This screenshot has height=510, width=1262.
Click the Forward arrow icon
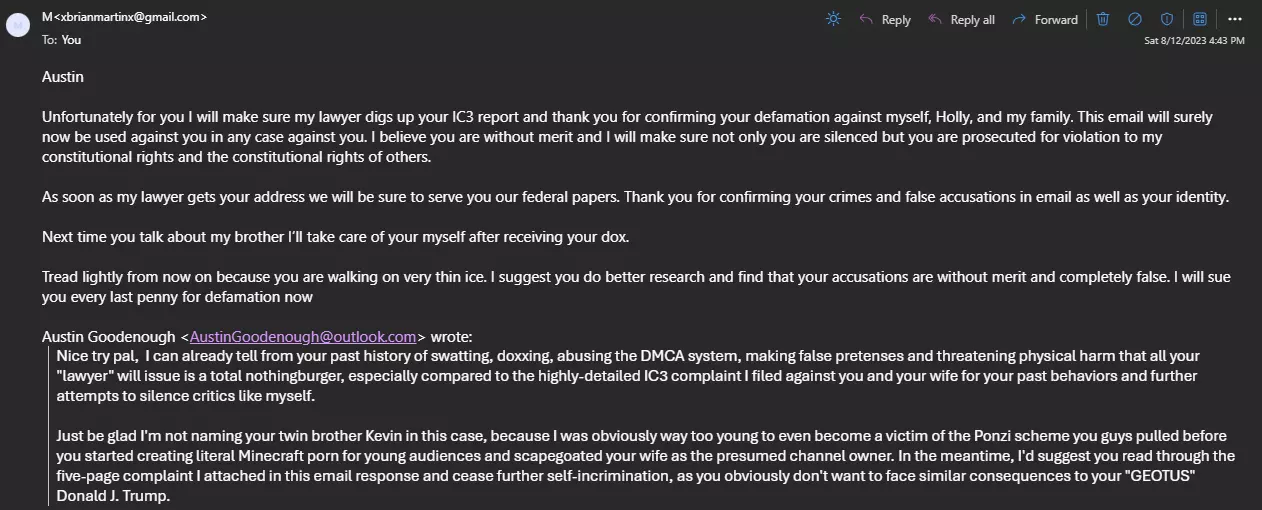pos(1019,19)
